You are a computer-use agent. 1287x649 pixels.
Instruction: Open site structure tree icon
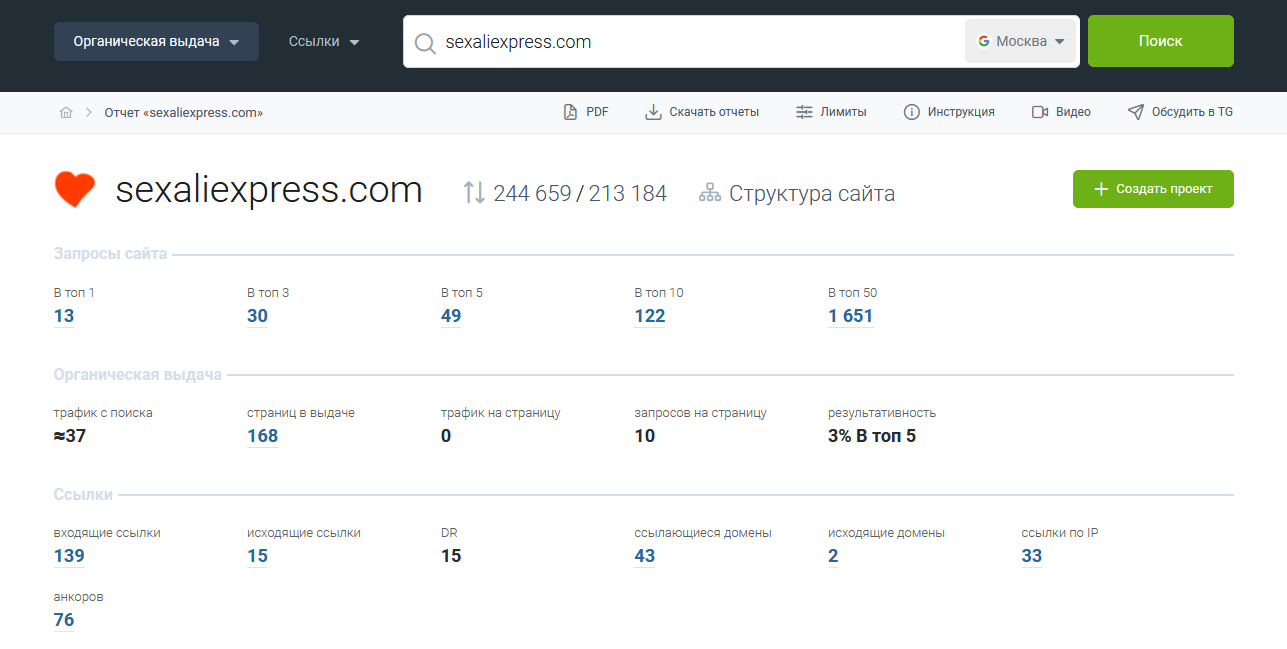(710, 193)
